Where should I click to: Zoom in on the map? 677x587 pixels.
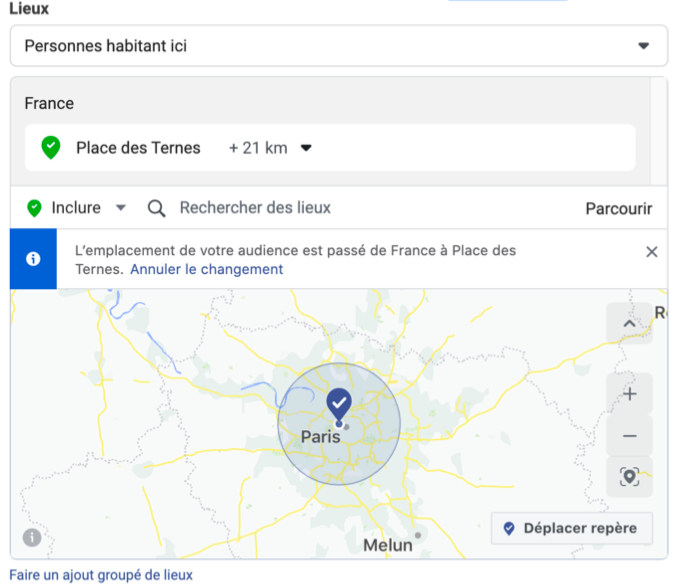pyautogui.click(x=630, y=394)
